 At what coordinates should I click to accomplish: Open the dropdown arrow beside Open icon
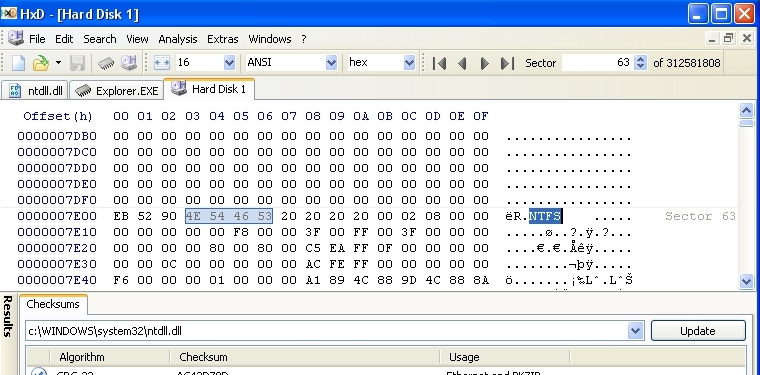click(58, 63)
